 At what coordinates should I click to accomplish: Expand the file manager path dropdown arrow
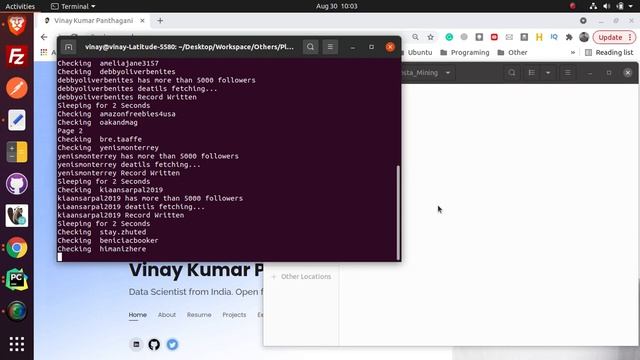coord(448,73)
